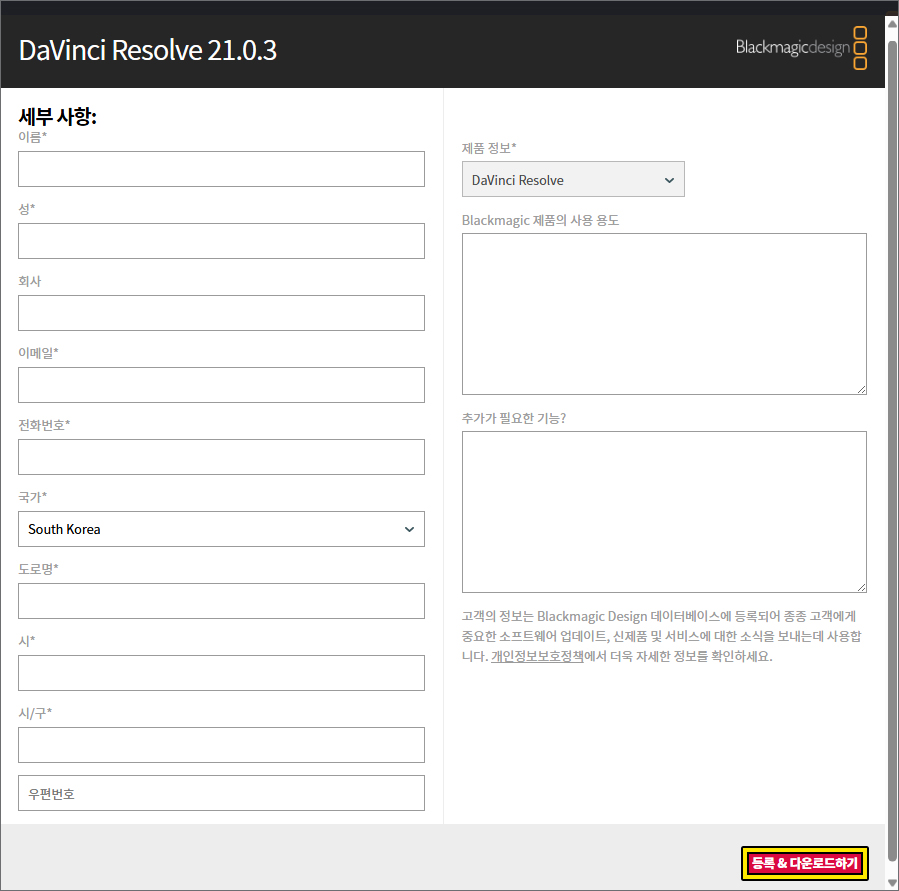The width and height of the screenshot is (899, 891).
Task: Focus the 우편번호 (postal code) field
Action: 221,794
